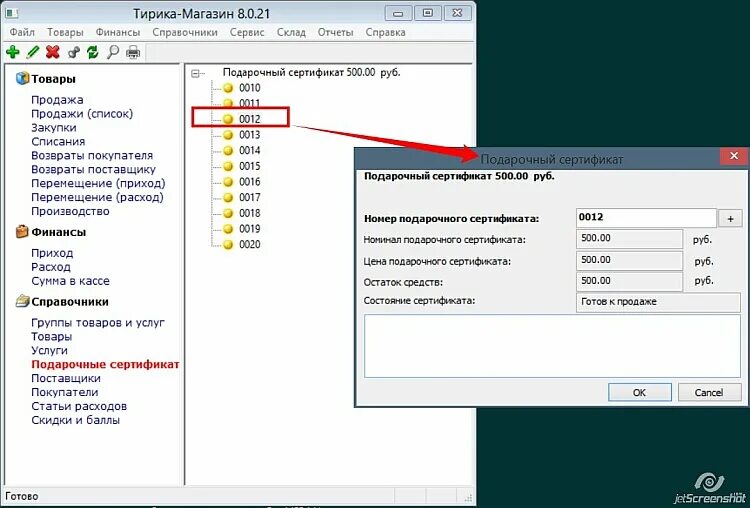
Task: Open the Товары link under Справочники
Action: click(52, 336)
